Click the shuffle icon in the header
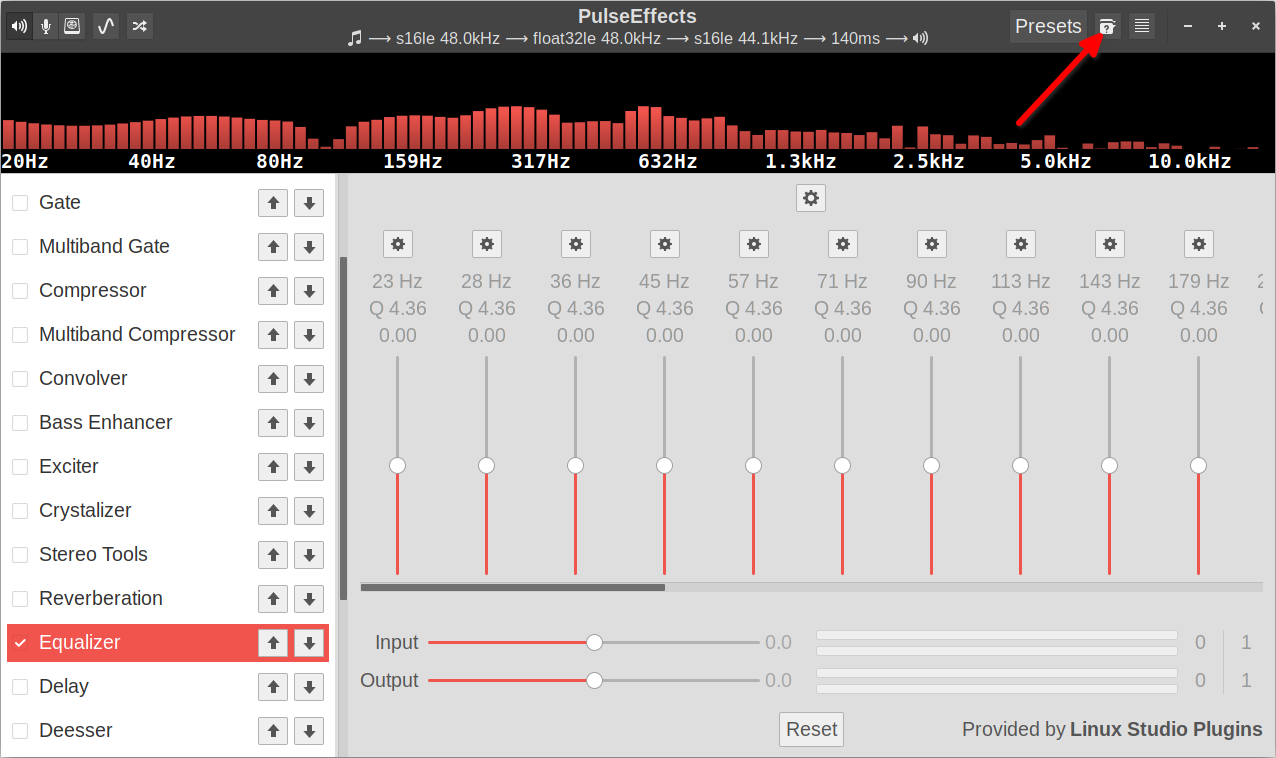This screenshot has height=758, width=1276. click(x=140, y=26)
